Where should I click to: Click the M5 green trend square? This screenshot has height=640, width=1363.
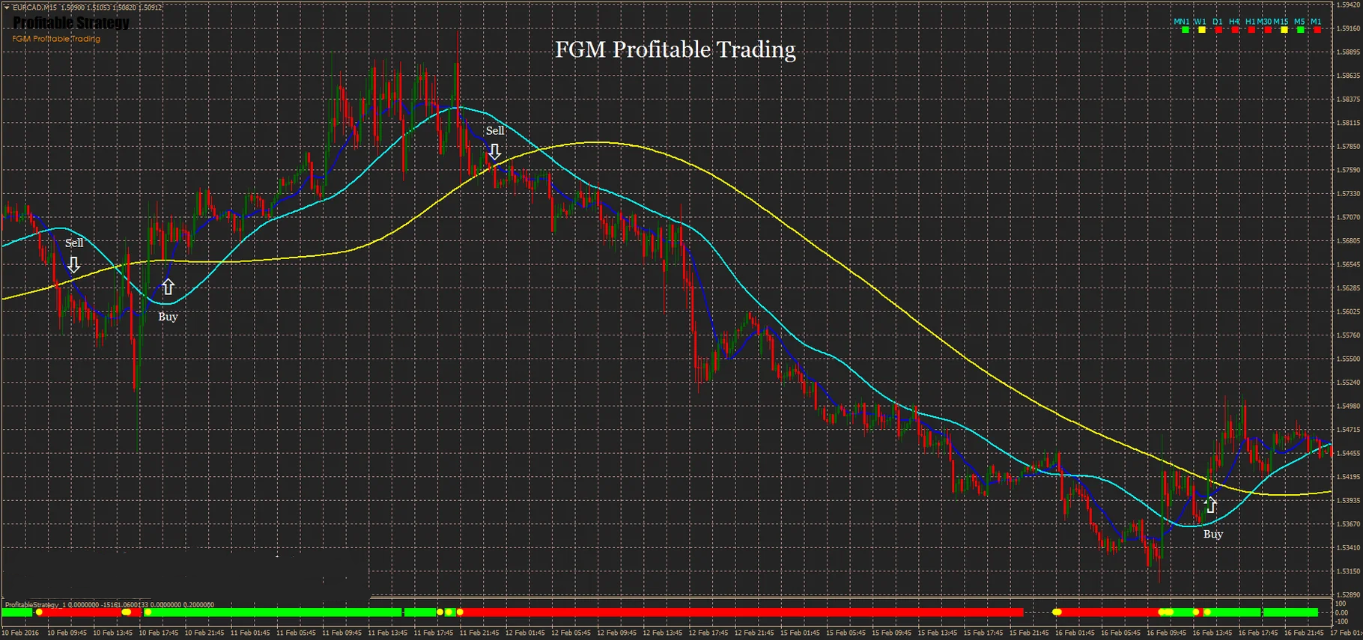click(1300, 30)
